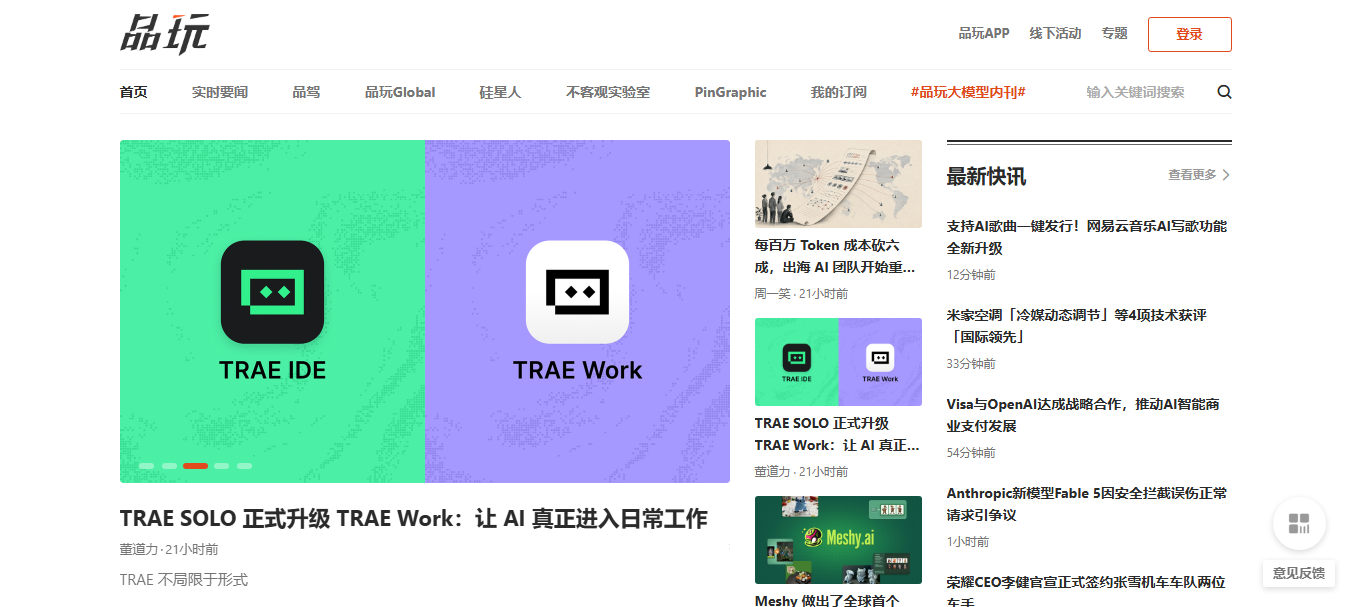Select the 品驾 nav tab
Image resolution: width=1351 pixels, height=607 pixels.
pos(306,92)
